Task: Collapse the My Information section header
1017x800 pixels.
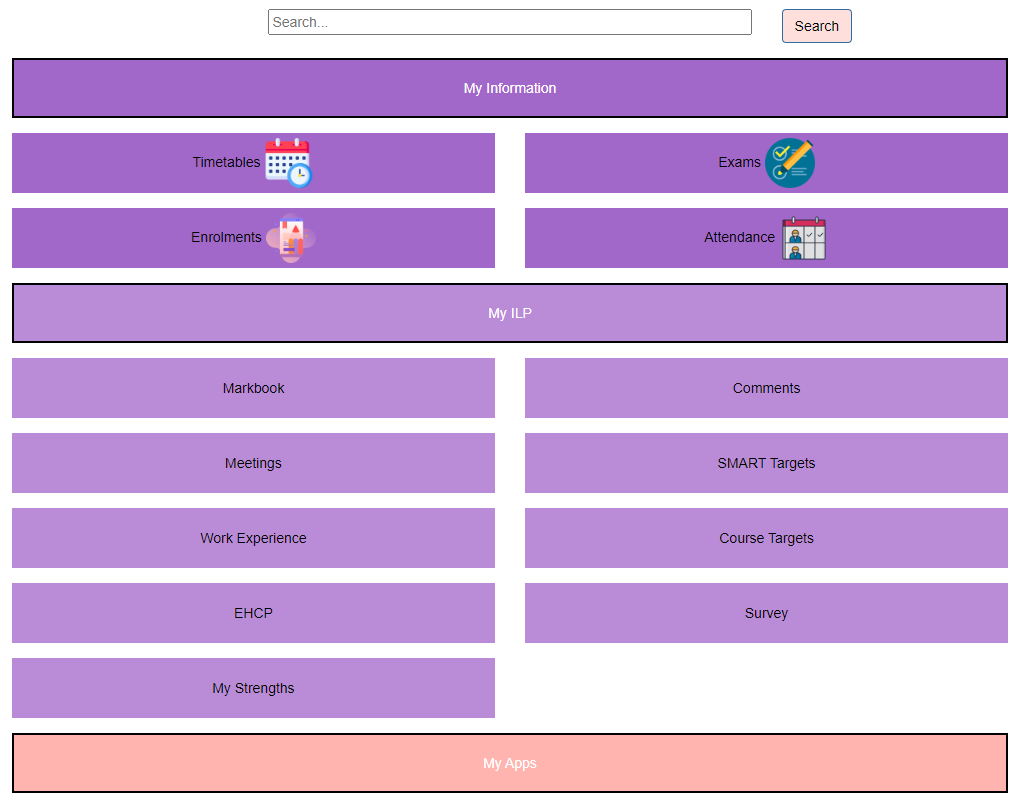Action: click(x=510, y=88)
